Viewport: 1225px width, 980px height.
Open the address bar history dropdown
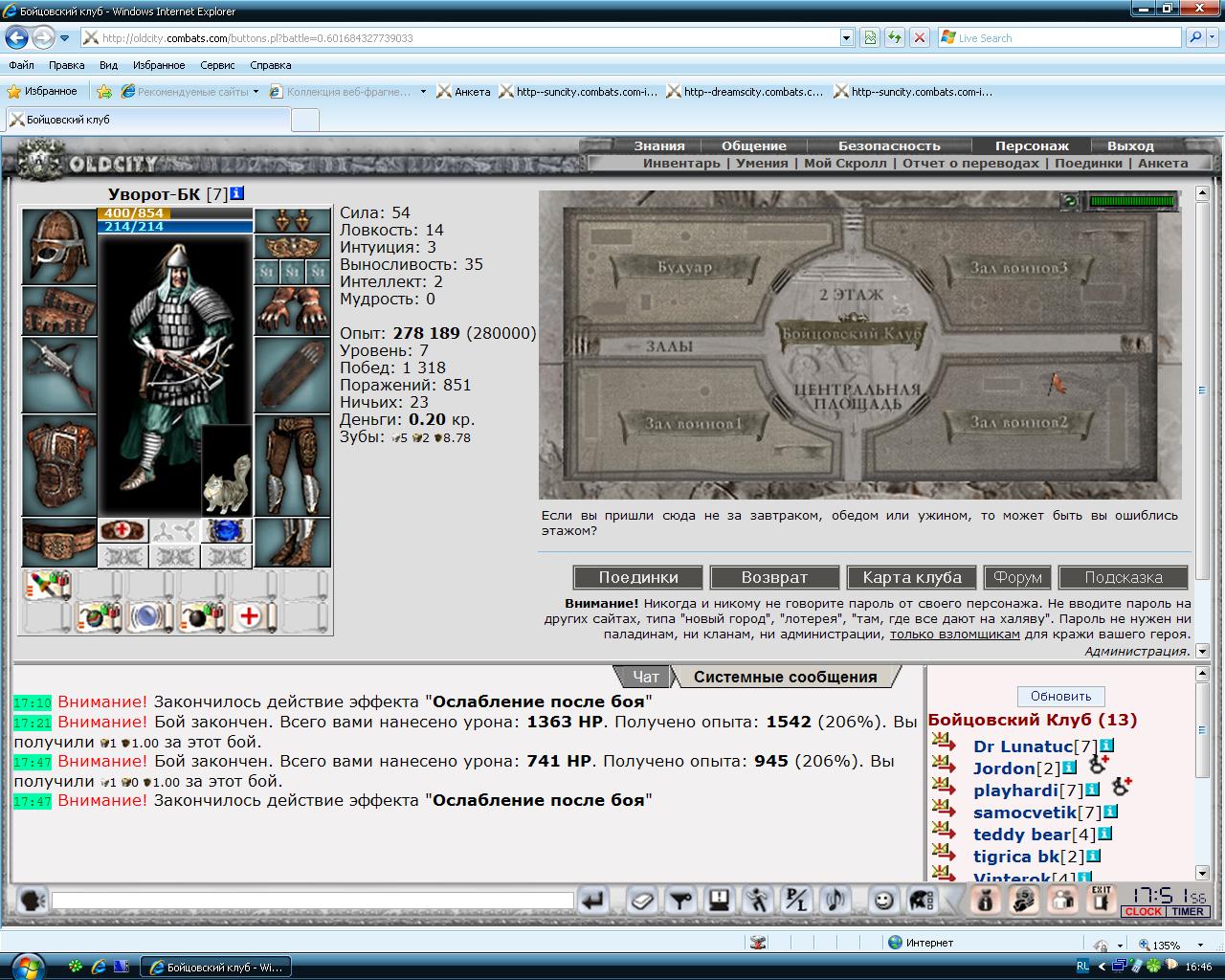(846, 38)
